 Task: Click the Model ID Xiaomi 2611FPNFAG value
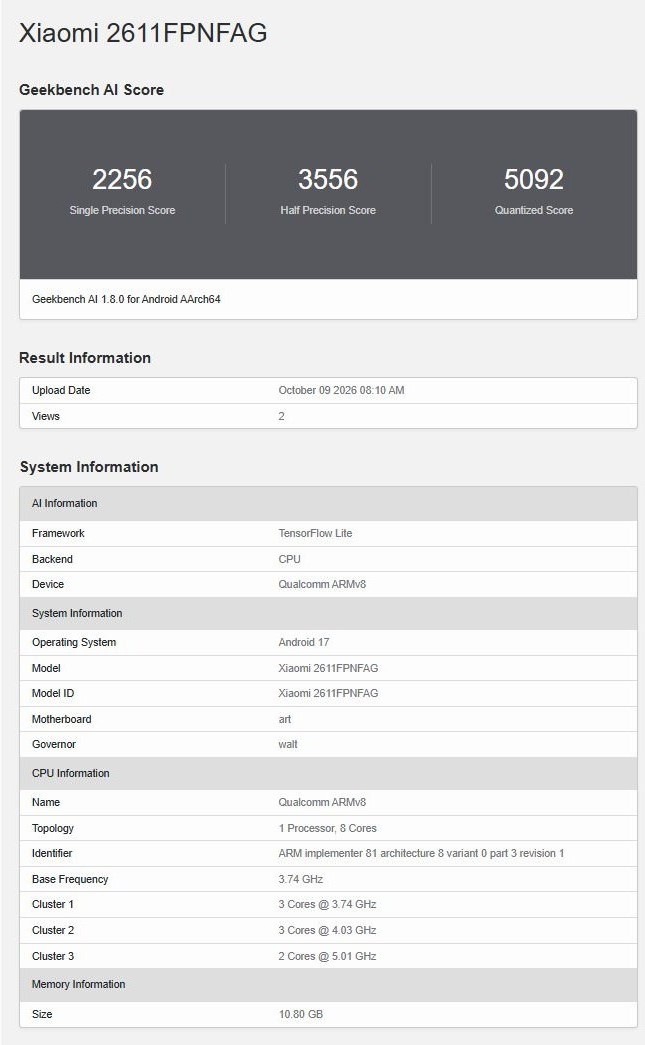[328, 694]
